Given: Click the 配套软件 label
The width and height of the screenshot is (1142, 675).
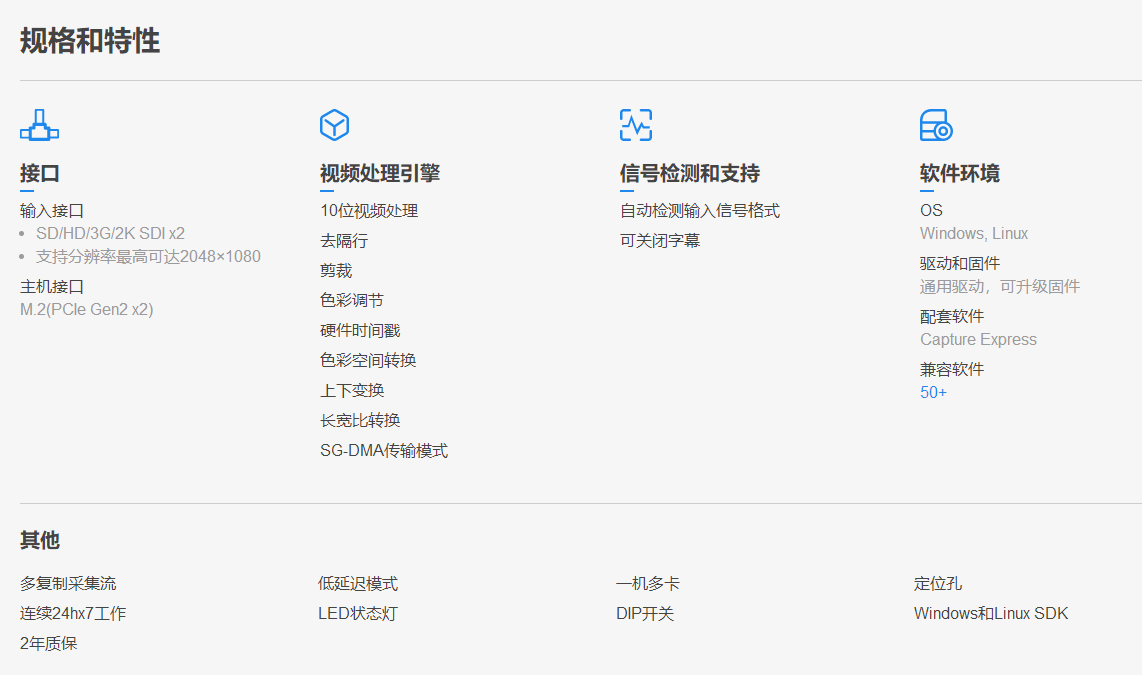Looking at the screenshot, I should pyautogui.click(x=952, y=316).
